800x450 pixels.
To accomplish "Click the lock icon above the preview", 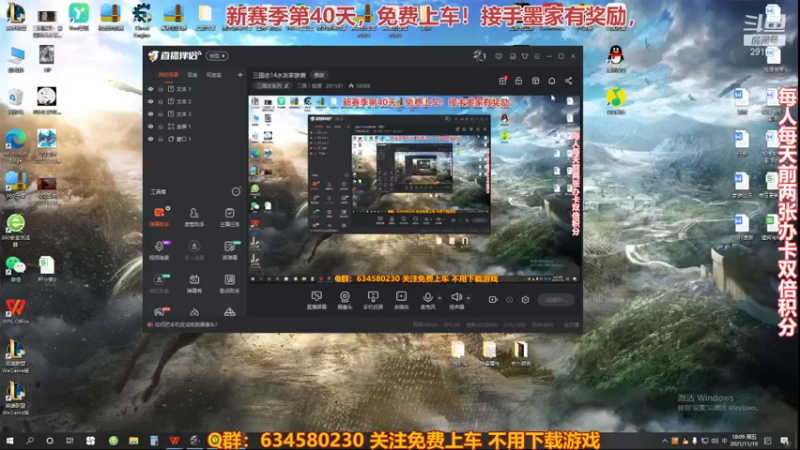I will [x=518, y=81].
